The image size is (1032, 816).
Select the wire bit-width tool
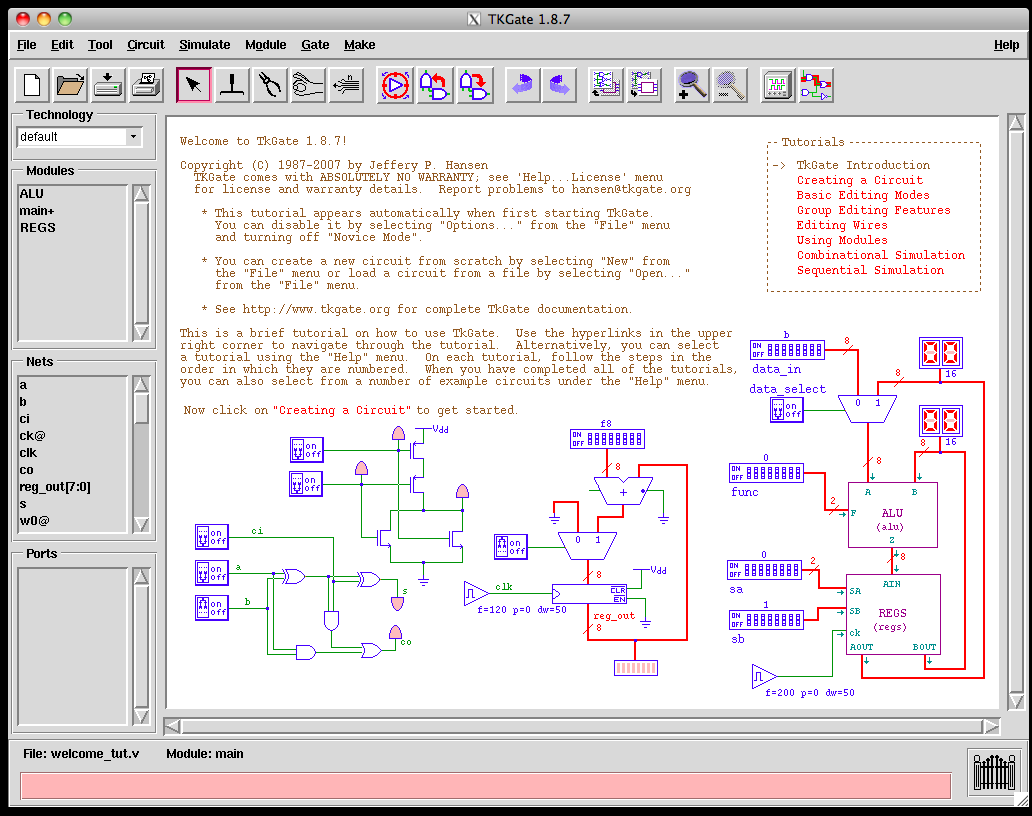pyautogui.click(x=346, y=86)
